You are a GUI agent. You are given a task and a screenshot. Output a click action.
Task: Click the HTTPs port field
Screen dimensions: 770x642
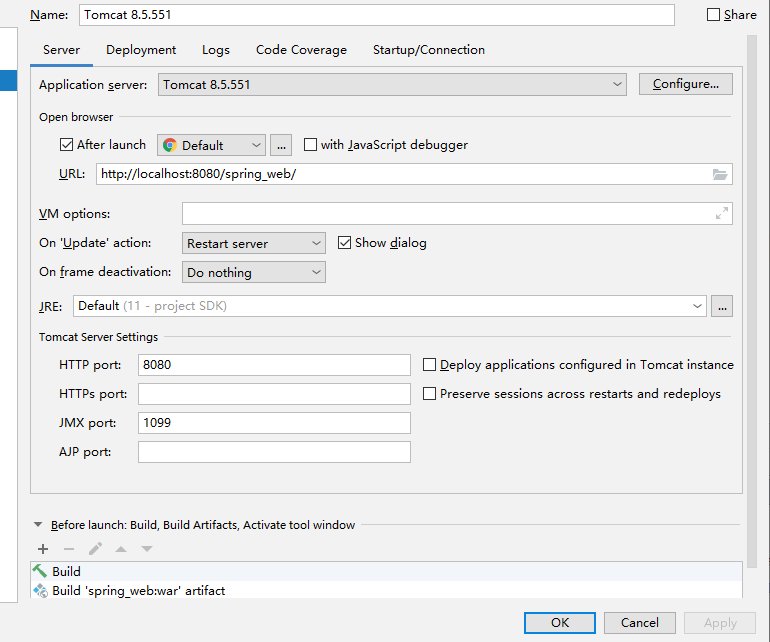click(274, 394)
